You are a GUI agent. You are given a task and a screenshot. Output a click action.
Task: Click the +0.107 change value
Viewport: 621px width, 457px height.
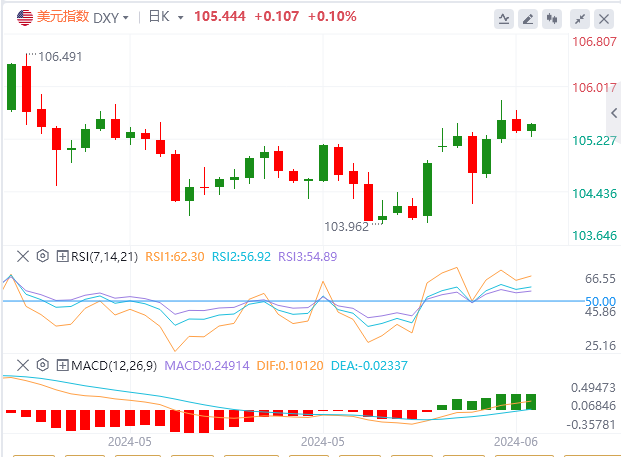click(x=276, y=17)
